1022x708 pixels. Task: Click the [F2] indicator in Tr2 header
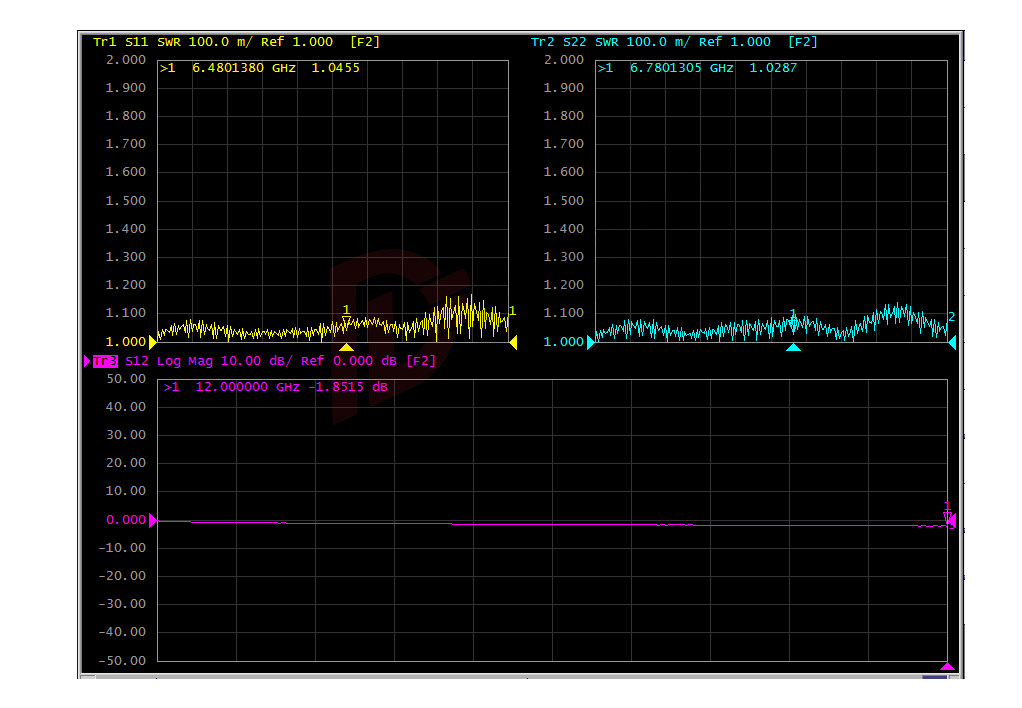pos(803,42)
